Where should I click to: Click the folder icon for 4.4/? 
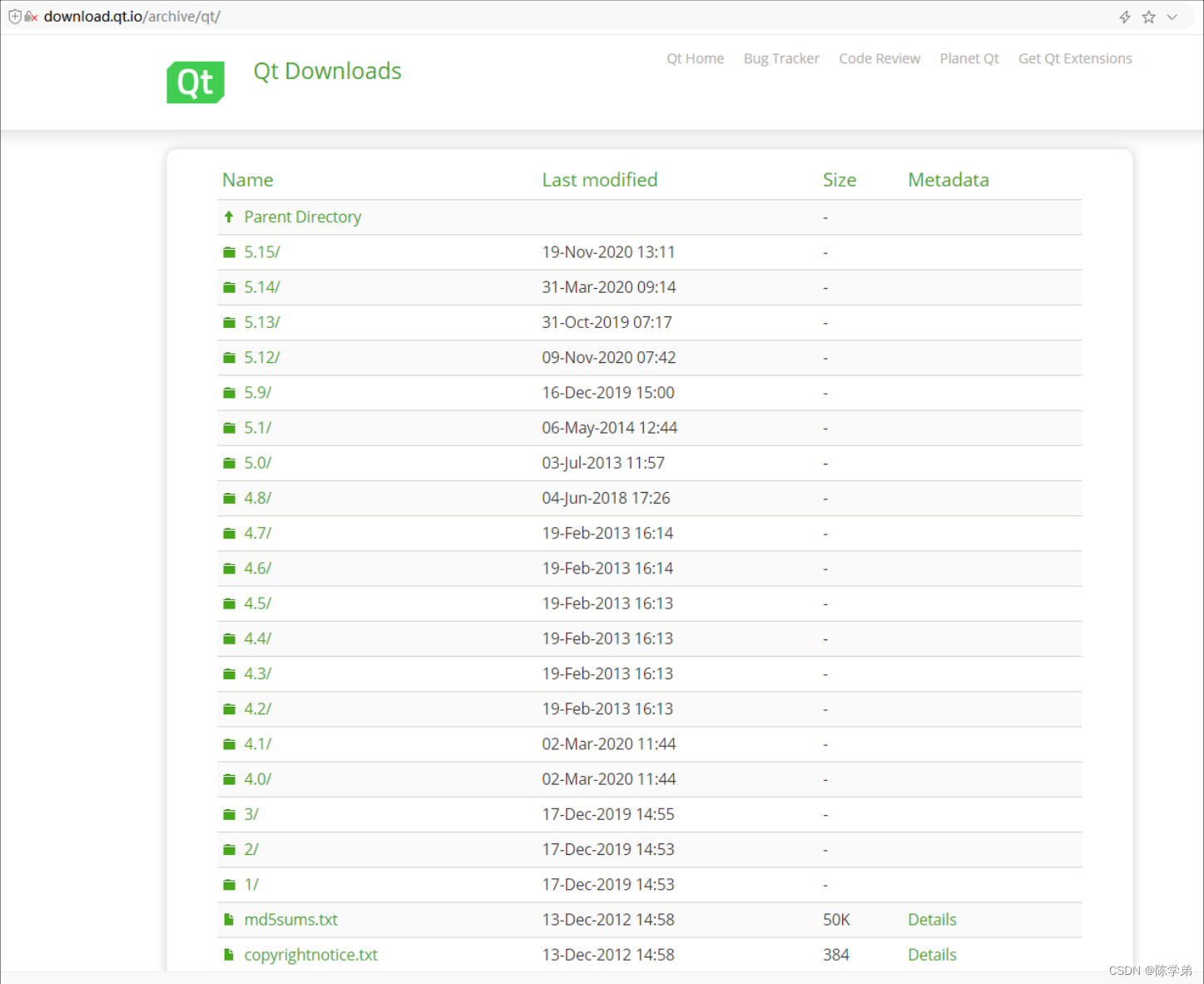230,639
